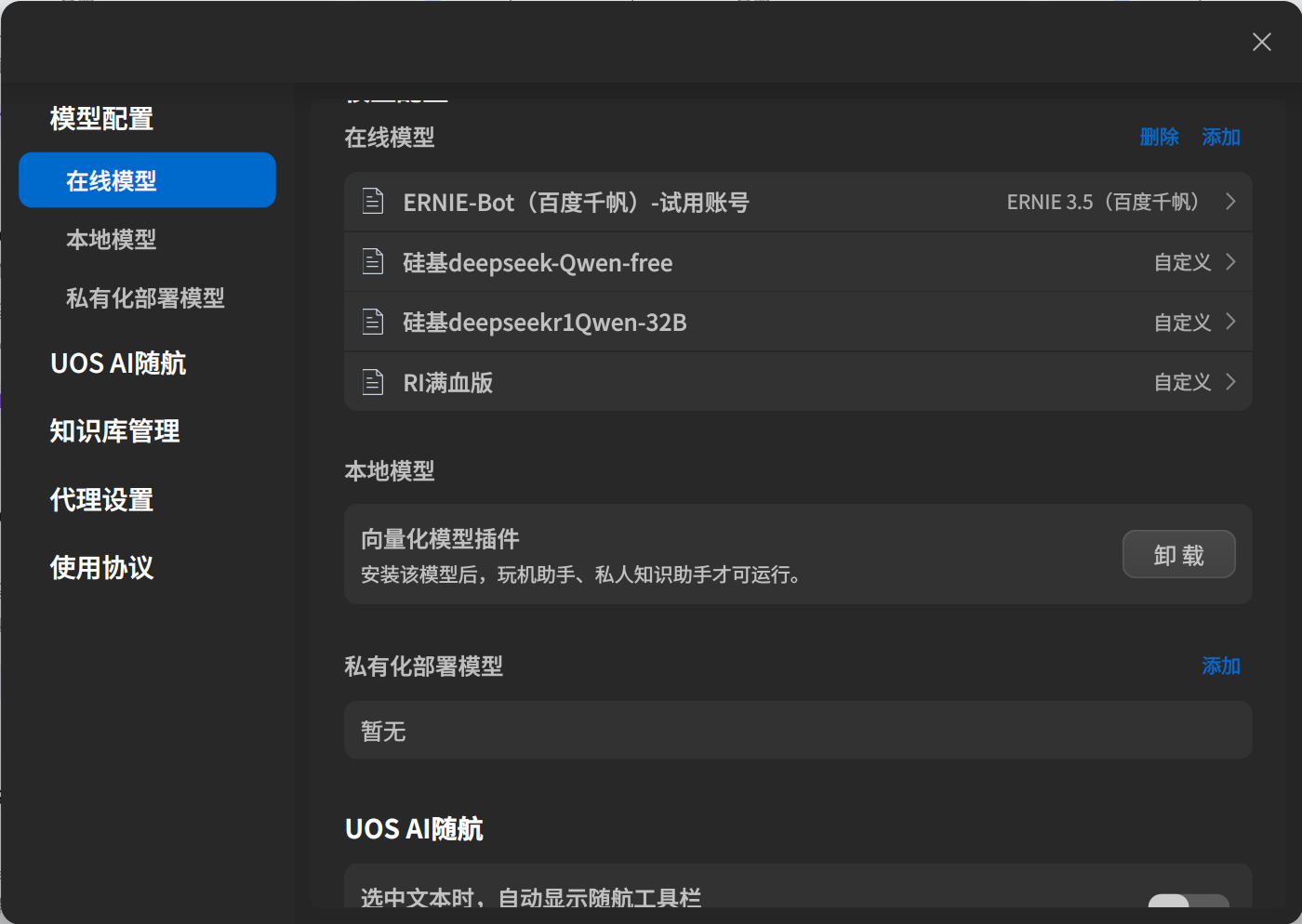
Task: Click the ERNIE-Bot model document icon
Action: point(372,201)
